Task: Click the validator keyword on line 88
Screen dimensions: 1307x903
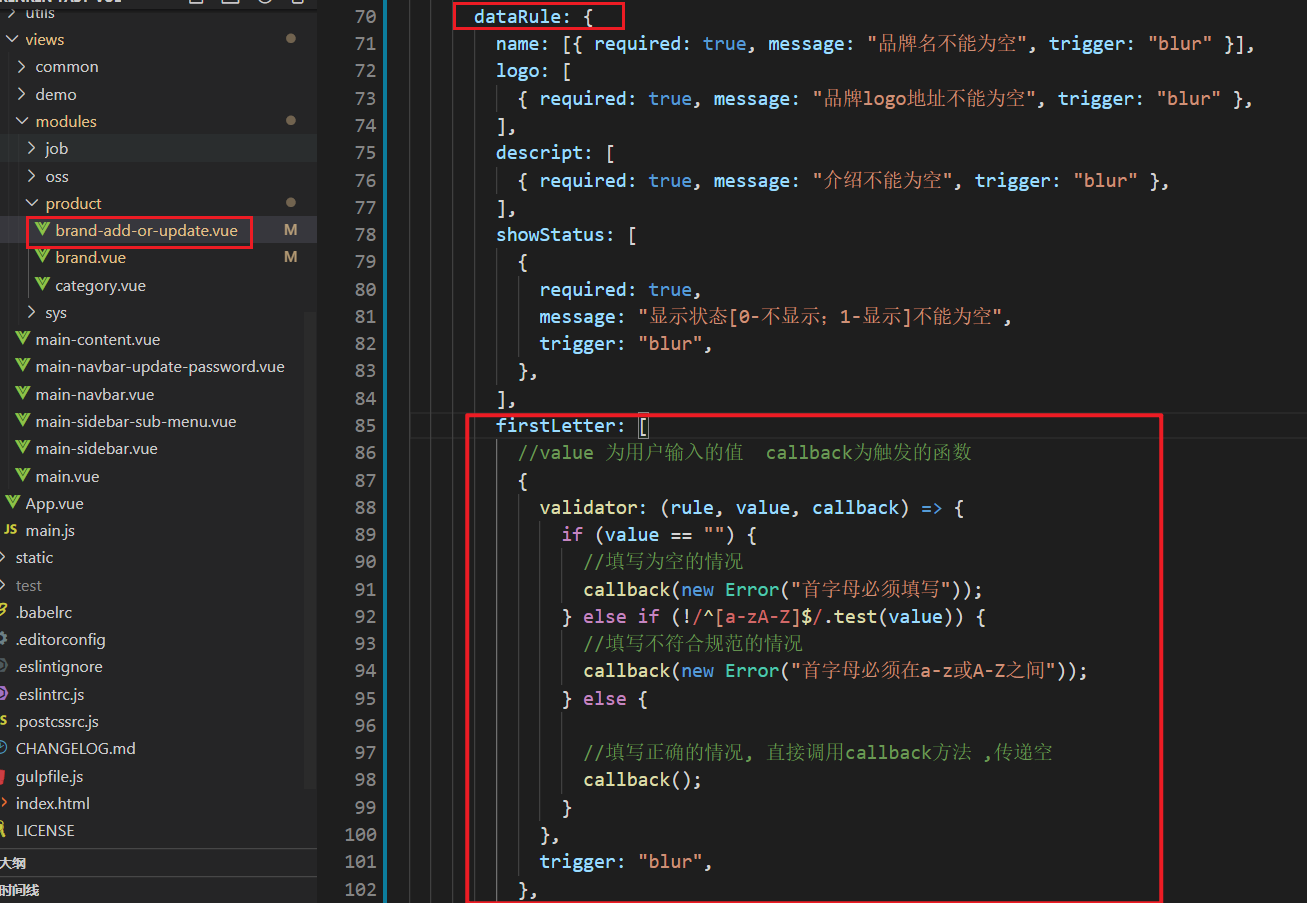Action: click(x=588, y=508)
